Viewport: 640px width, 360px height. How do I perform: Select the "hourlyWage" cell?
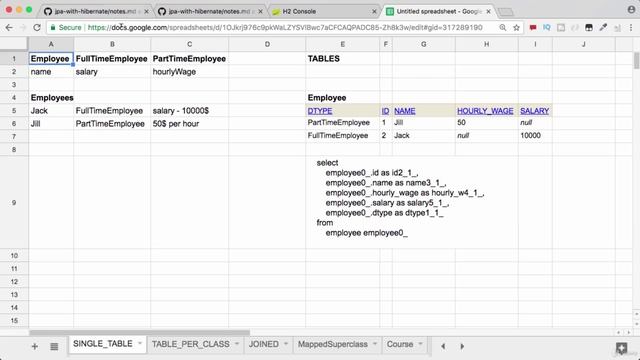coord(189,71)
